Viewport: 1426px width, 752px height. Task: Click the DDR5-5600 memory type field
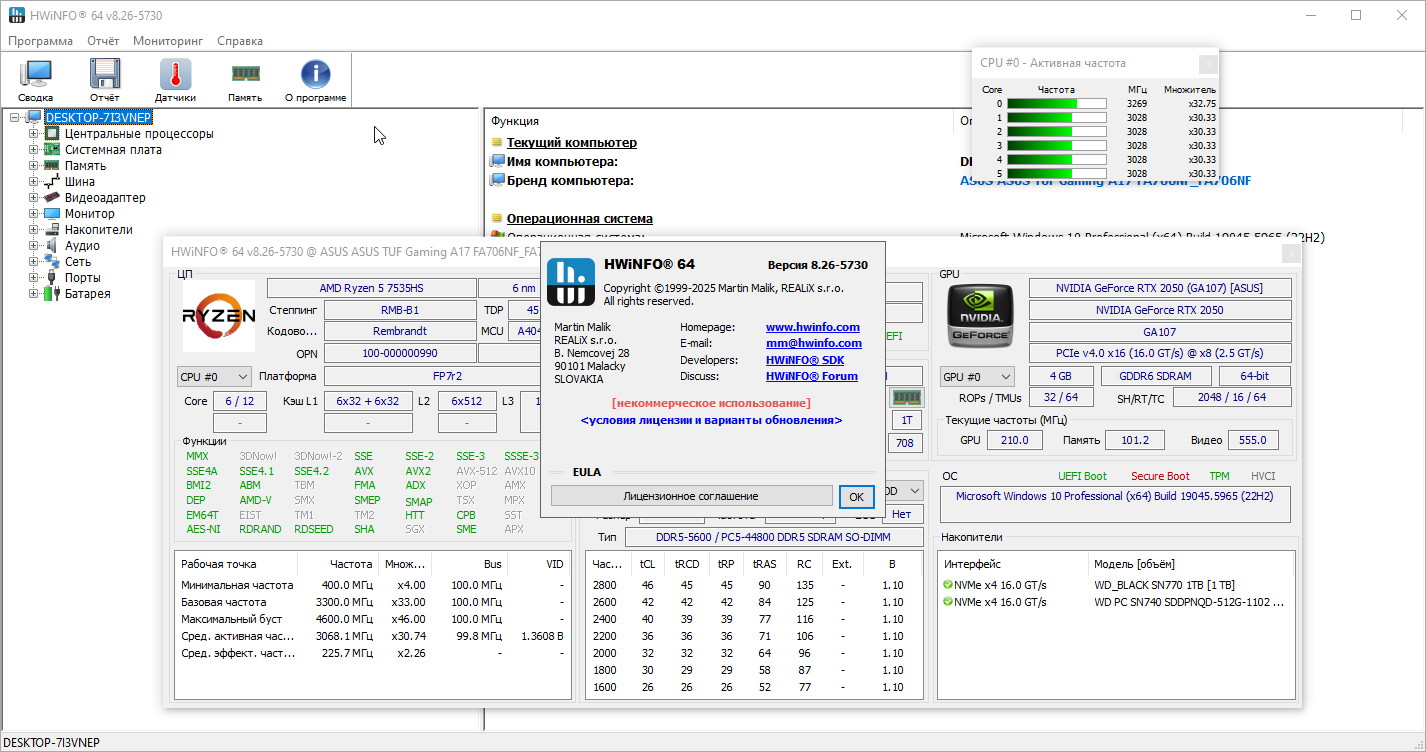[x=775, y=537]
